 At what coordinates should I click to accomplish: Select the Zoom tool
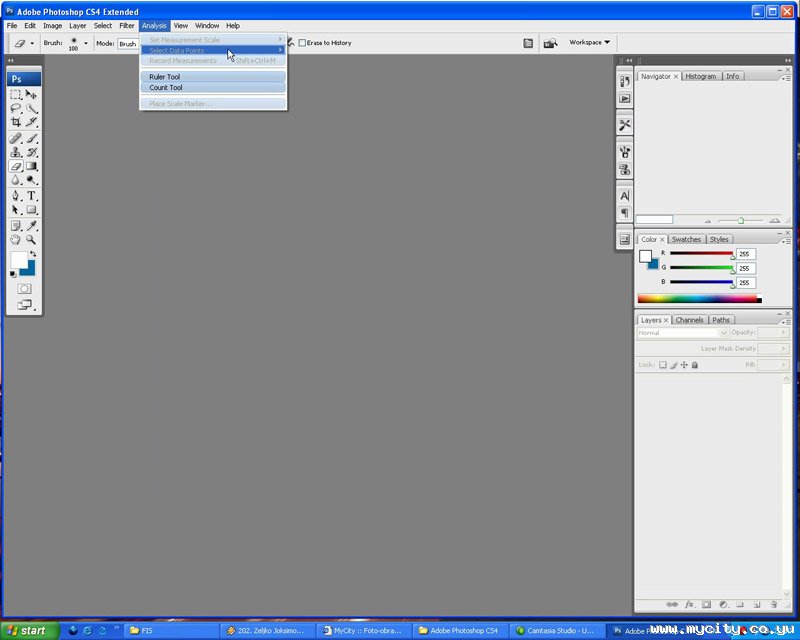(x=32, y=239)
